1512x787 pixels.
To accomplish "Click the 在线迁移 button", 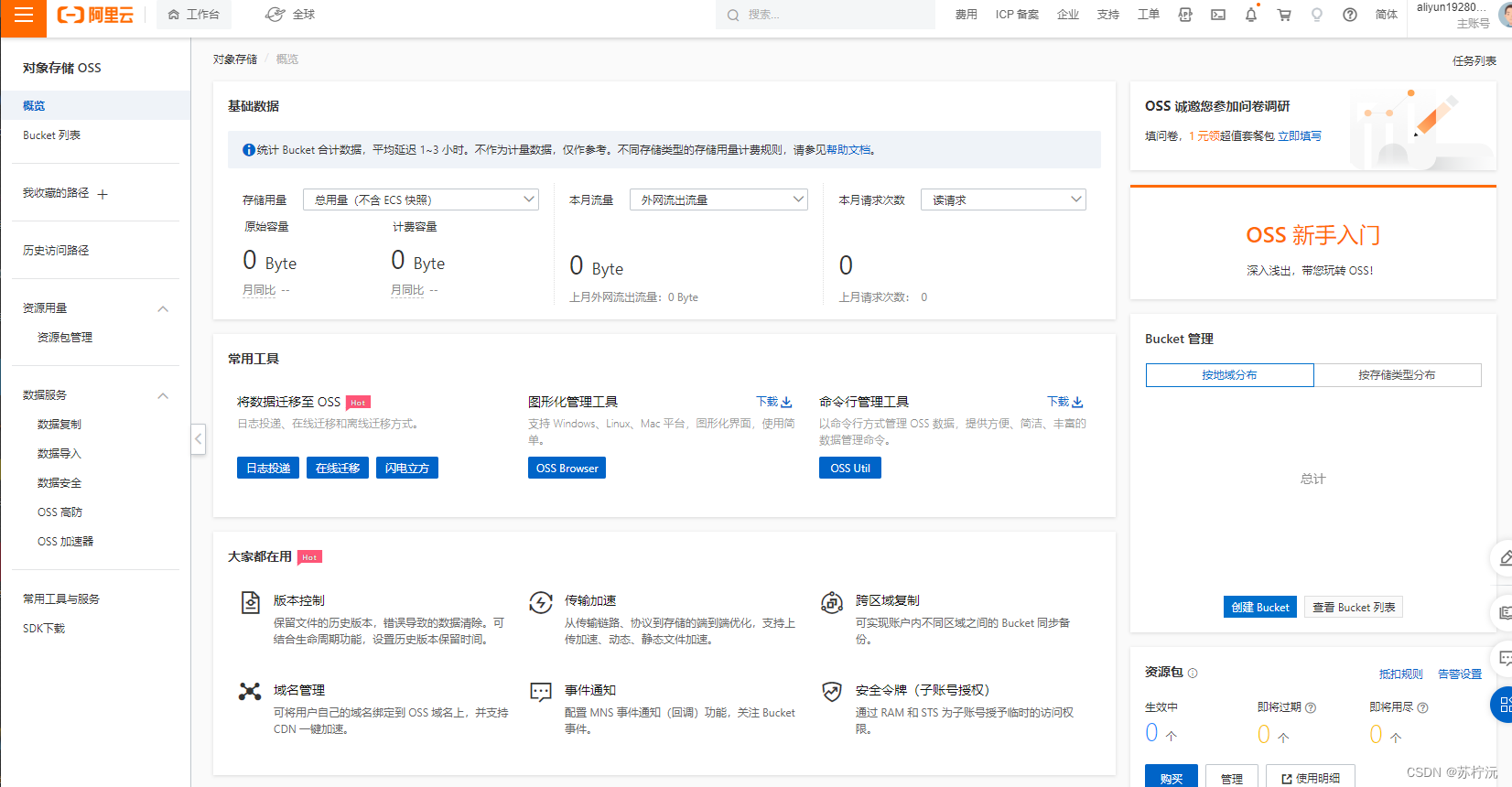I will click(338, 468).
